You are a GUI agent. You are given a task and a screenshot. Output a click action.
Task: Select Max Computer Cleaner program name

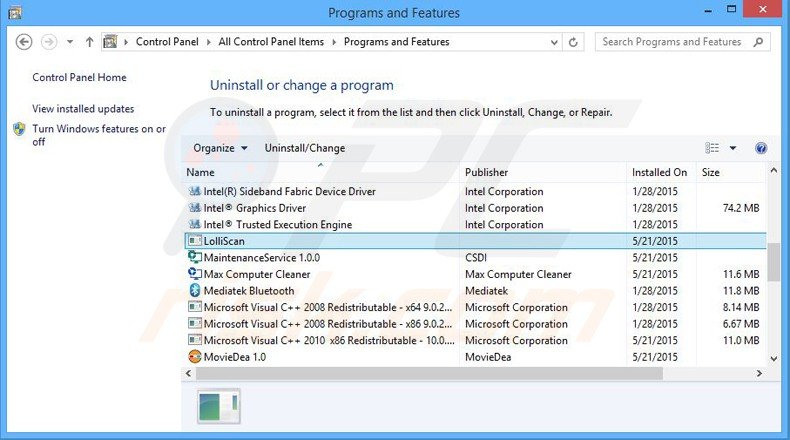click(x=257, y=274)
